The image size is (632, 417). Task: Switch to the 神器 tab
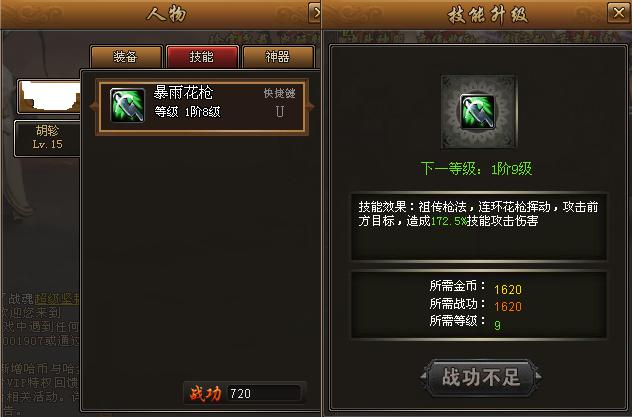(x=278, y=57)
